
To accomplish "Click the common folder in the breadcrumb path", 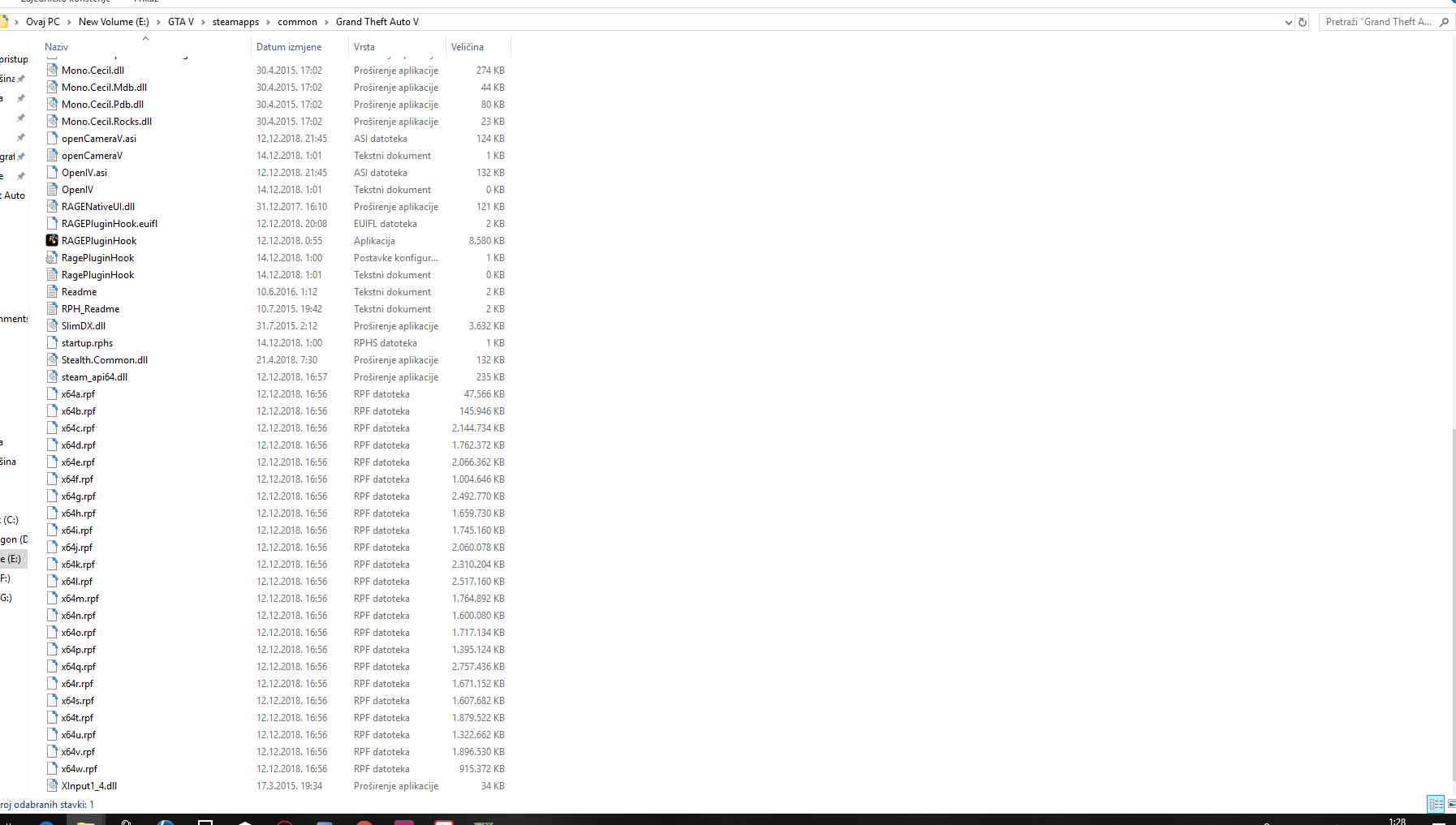I will (297, 22).
